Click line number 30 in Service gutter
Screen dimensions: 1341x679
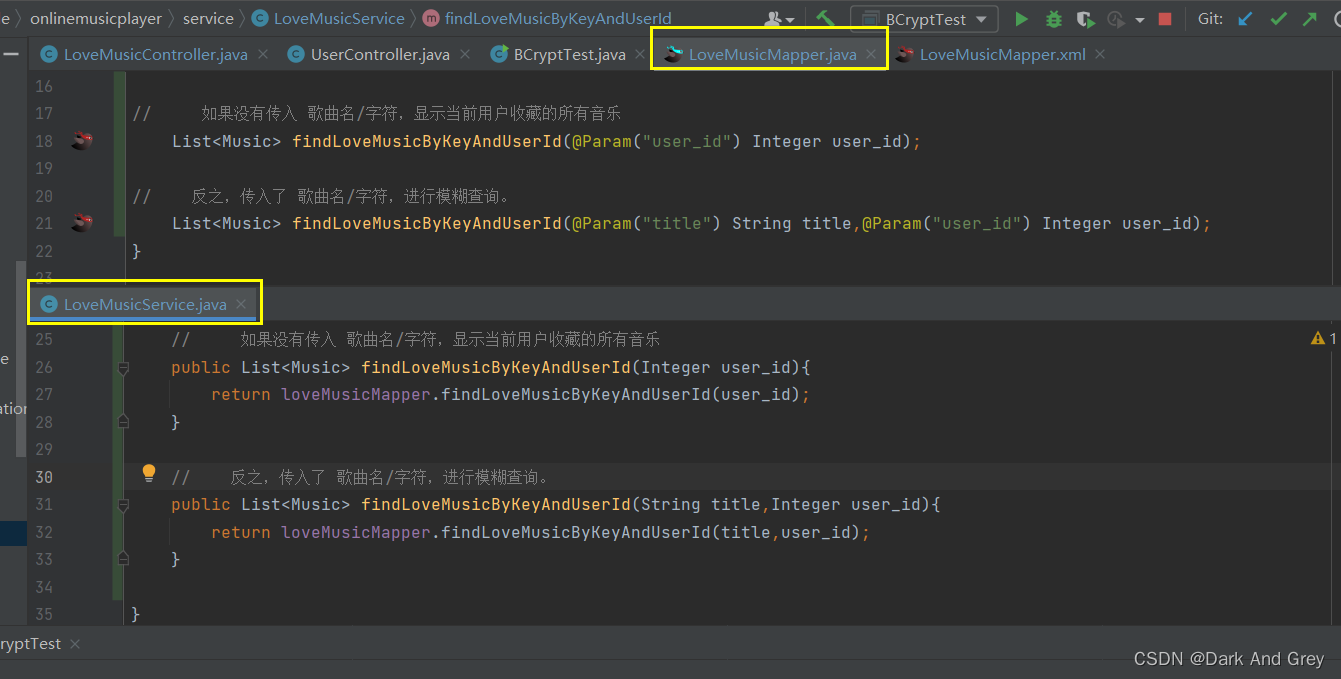[x=43, y=477]
